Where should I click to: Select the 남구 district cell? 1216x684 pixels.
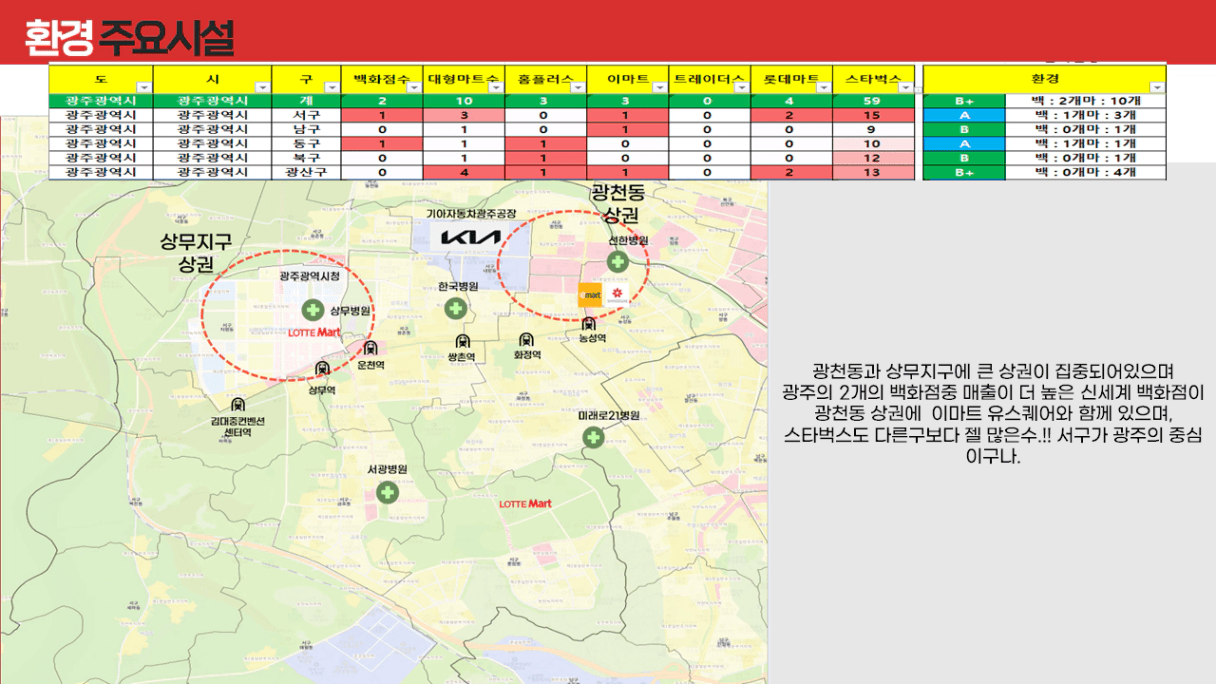306,129
